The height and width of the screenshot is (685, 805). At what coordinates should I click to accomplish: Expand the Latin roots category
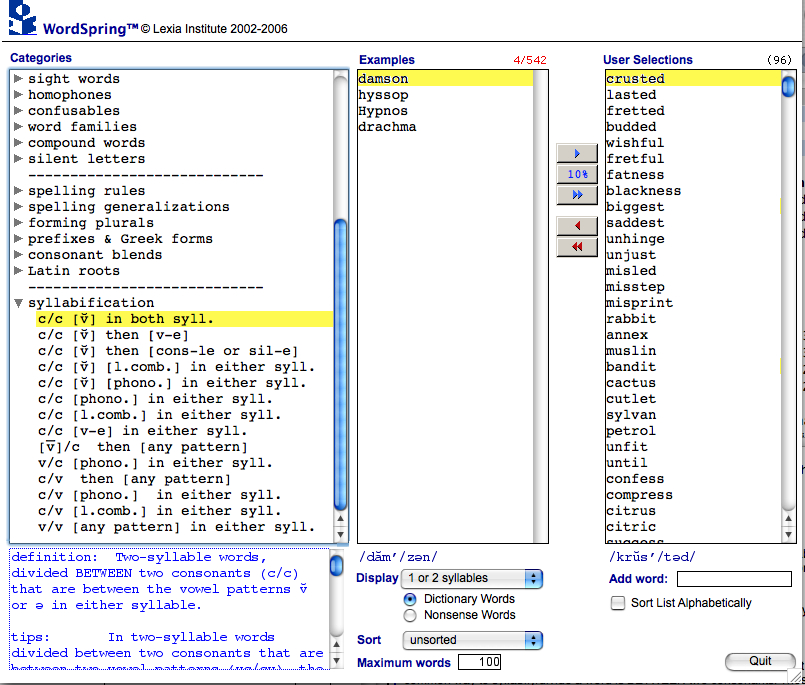(18, 271)
